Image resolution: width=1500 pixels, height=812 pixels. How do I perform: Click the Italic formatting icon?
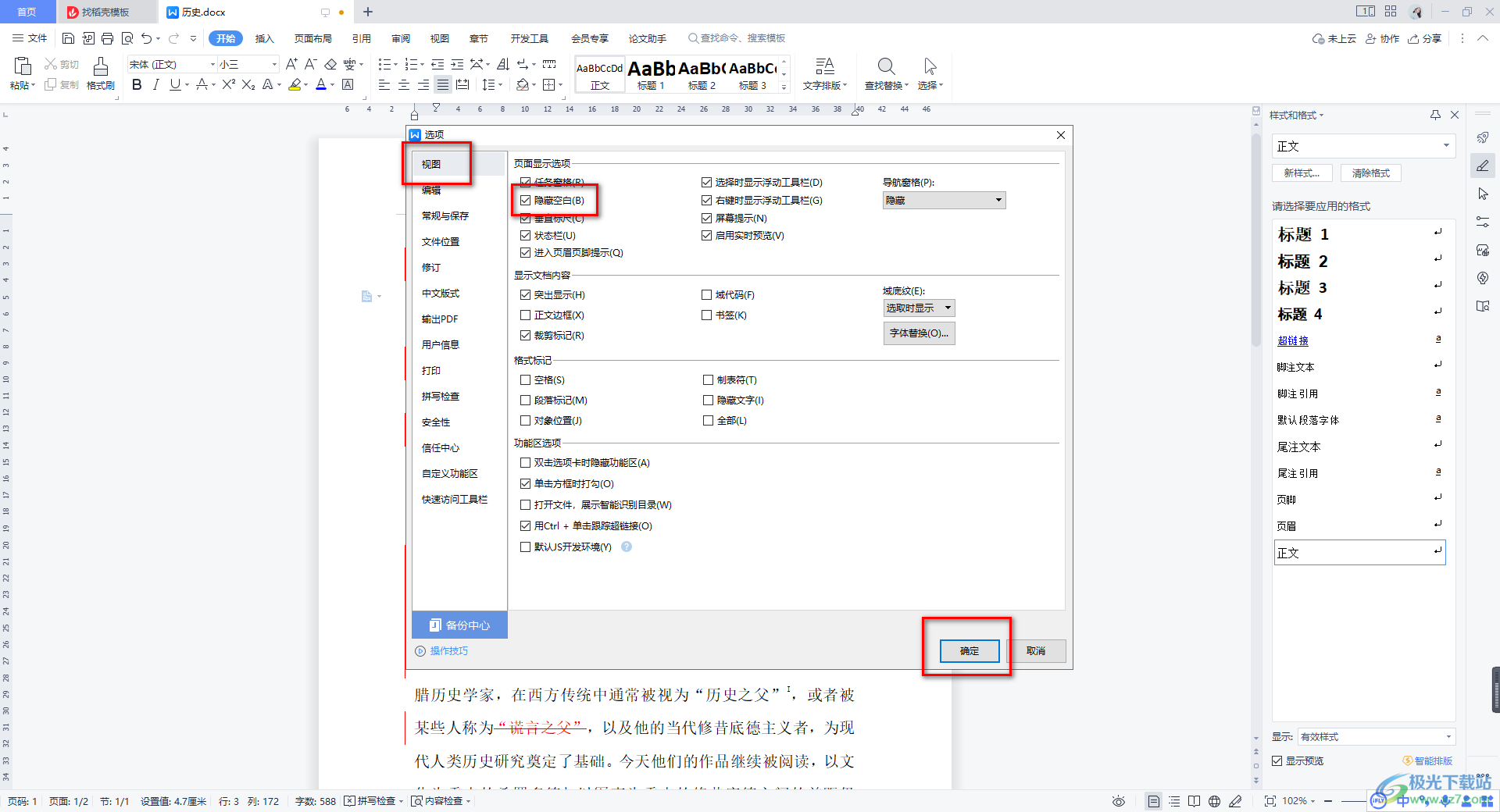[x=155, y=84]
